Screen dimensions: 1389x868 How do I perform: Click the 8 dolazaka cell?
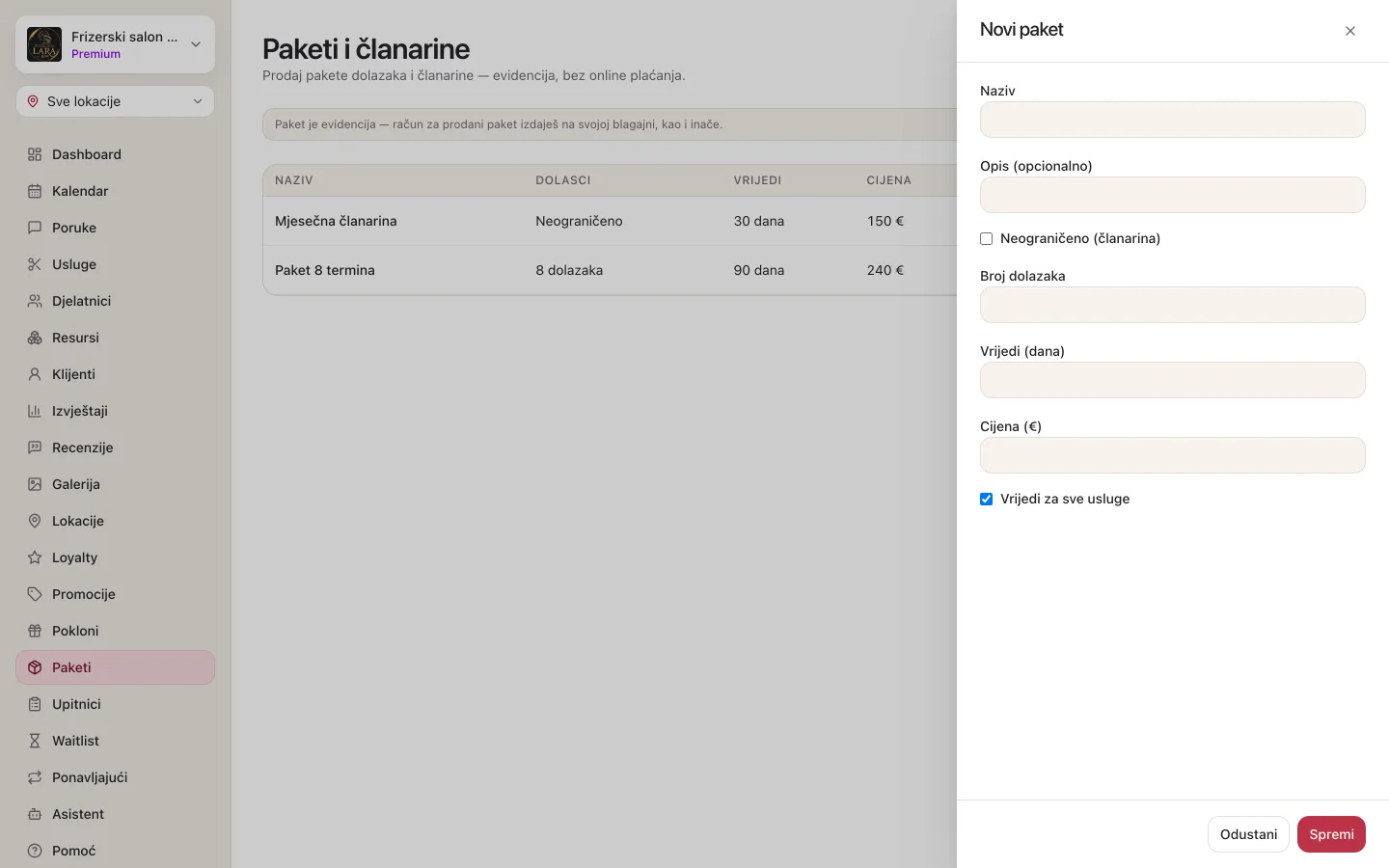pyautogui.click(x=569, y=270)
